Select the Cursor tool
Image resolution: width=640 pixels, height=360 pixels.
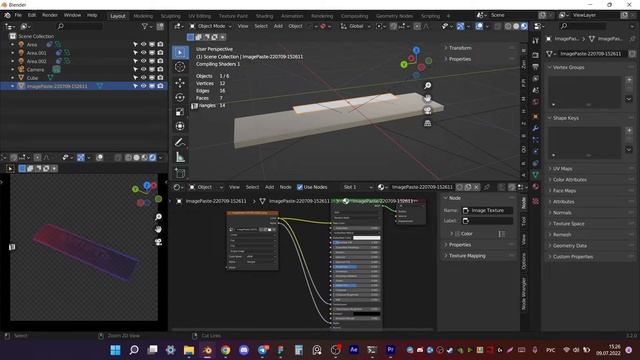180,67
